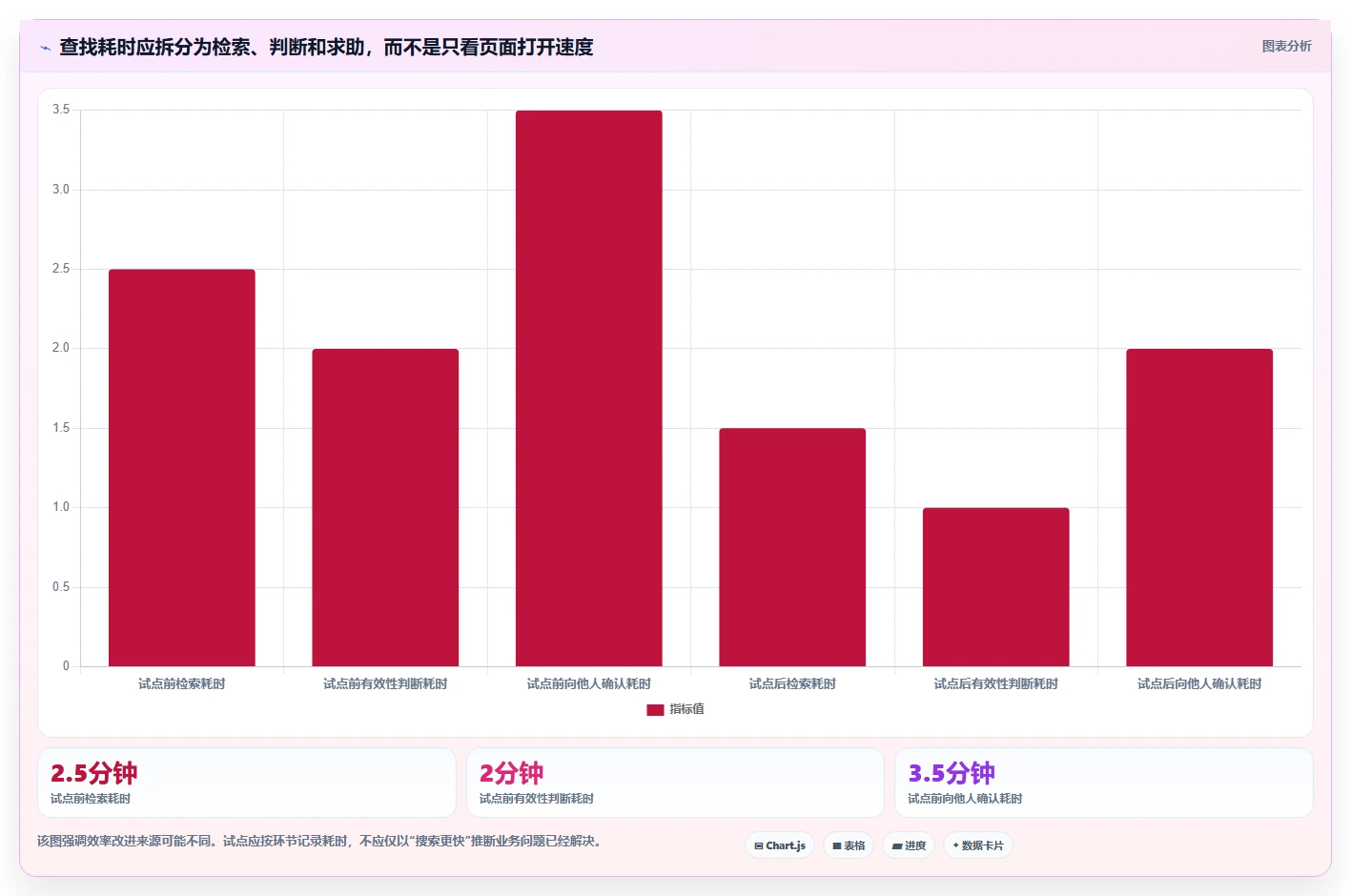
Task: Click the small icon before the chart title
Action: tap(45, 48)
